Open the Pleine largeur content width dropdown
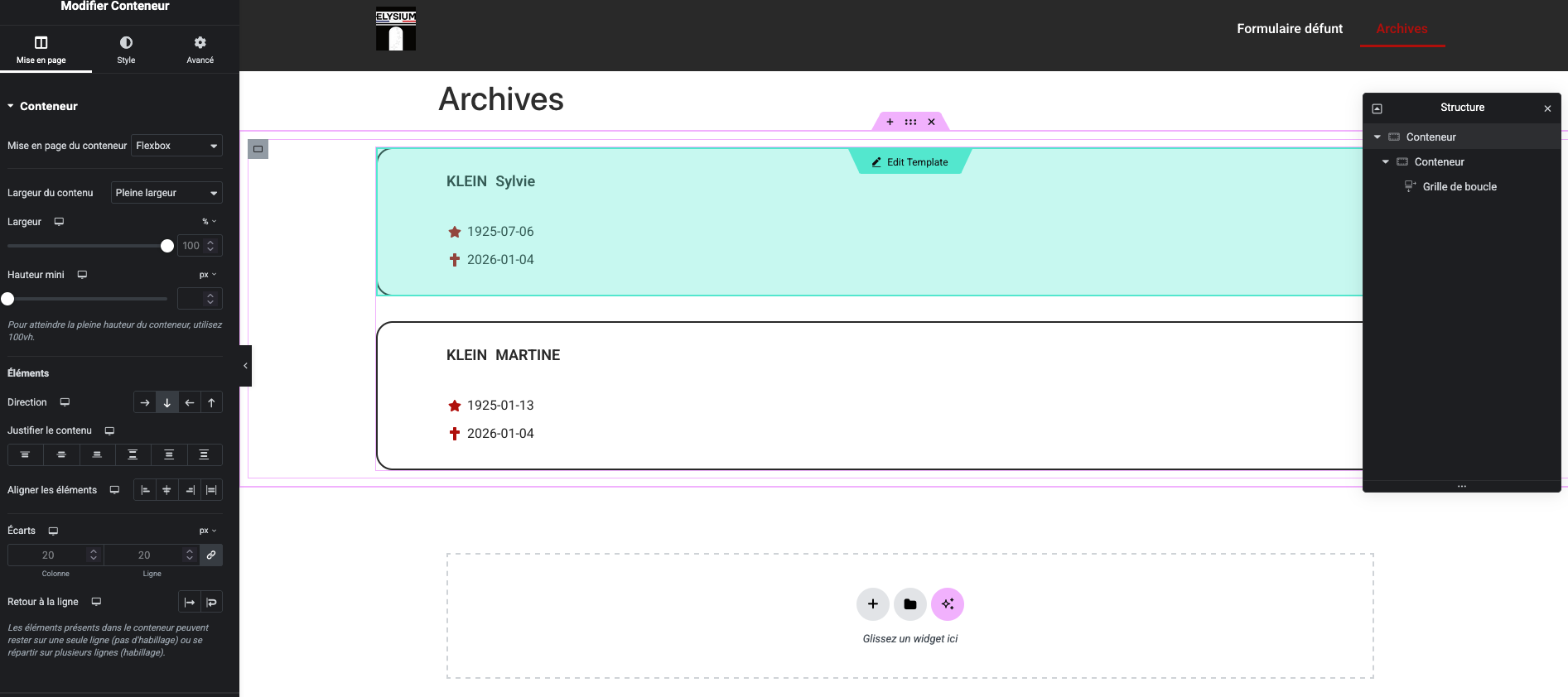The image size is (1568, 697). pos(166,193)
